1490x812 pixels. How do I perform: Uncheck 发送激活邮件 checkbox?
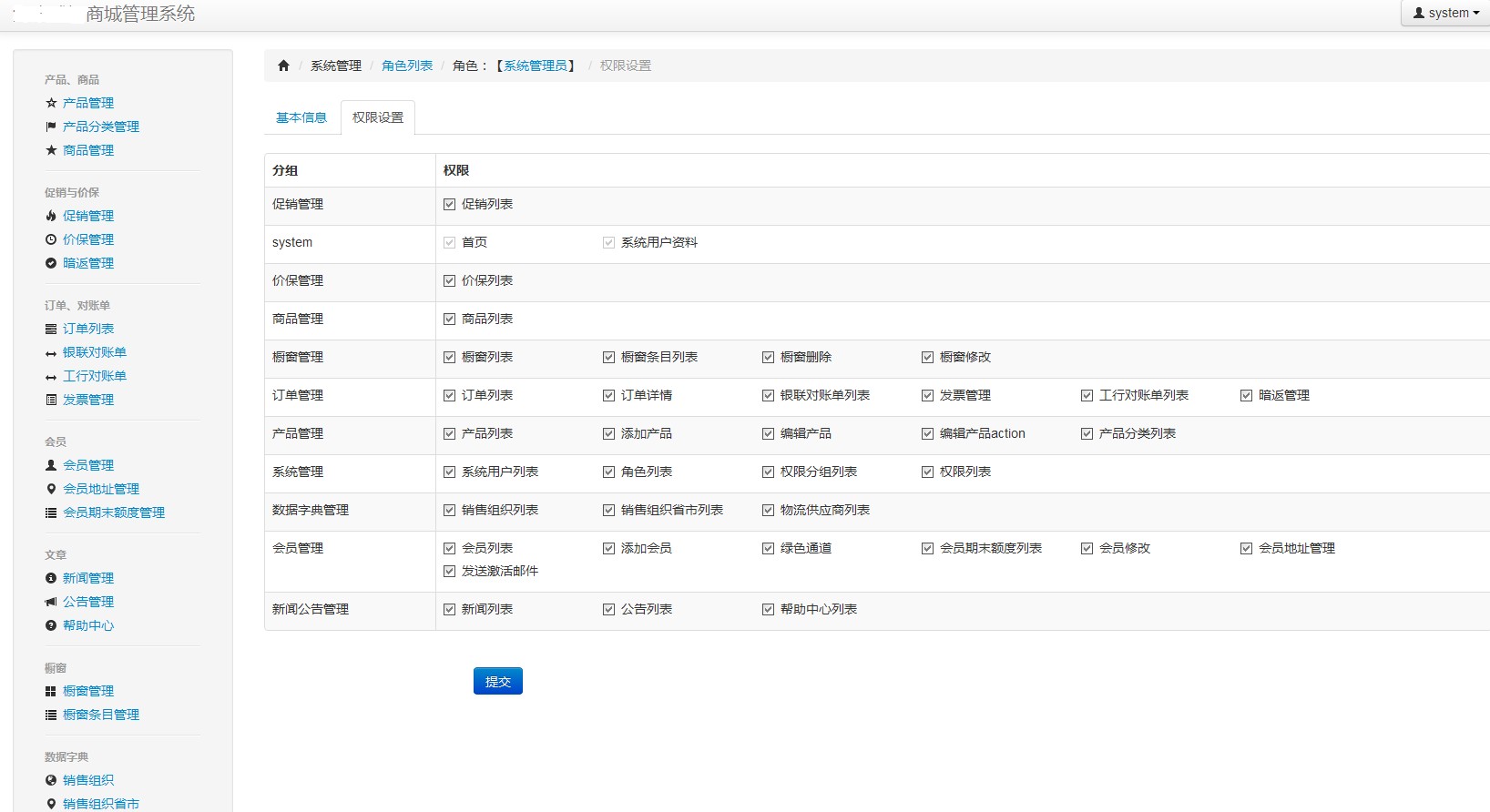pyautogui.click(x=449, y=572)
